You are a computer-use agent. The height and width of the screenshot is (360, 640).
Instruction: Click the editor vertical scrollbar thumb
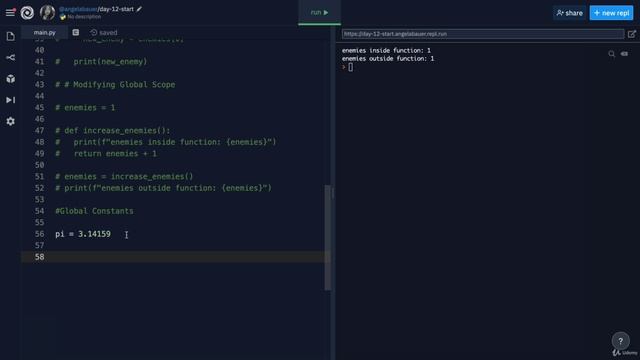pyautogui.click(x=328, y=238)
